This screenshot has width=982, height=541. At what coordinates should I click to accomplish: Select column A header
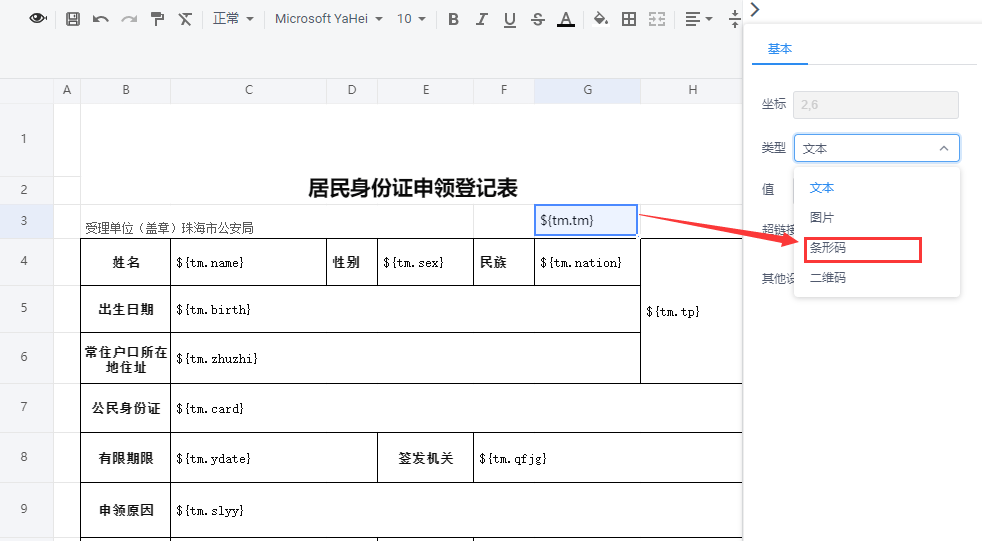click(67, 90)
